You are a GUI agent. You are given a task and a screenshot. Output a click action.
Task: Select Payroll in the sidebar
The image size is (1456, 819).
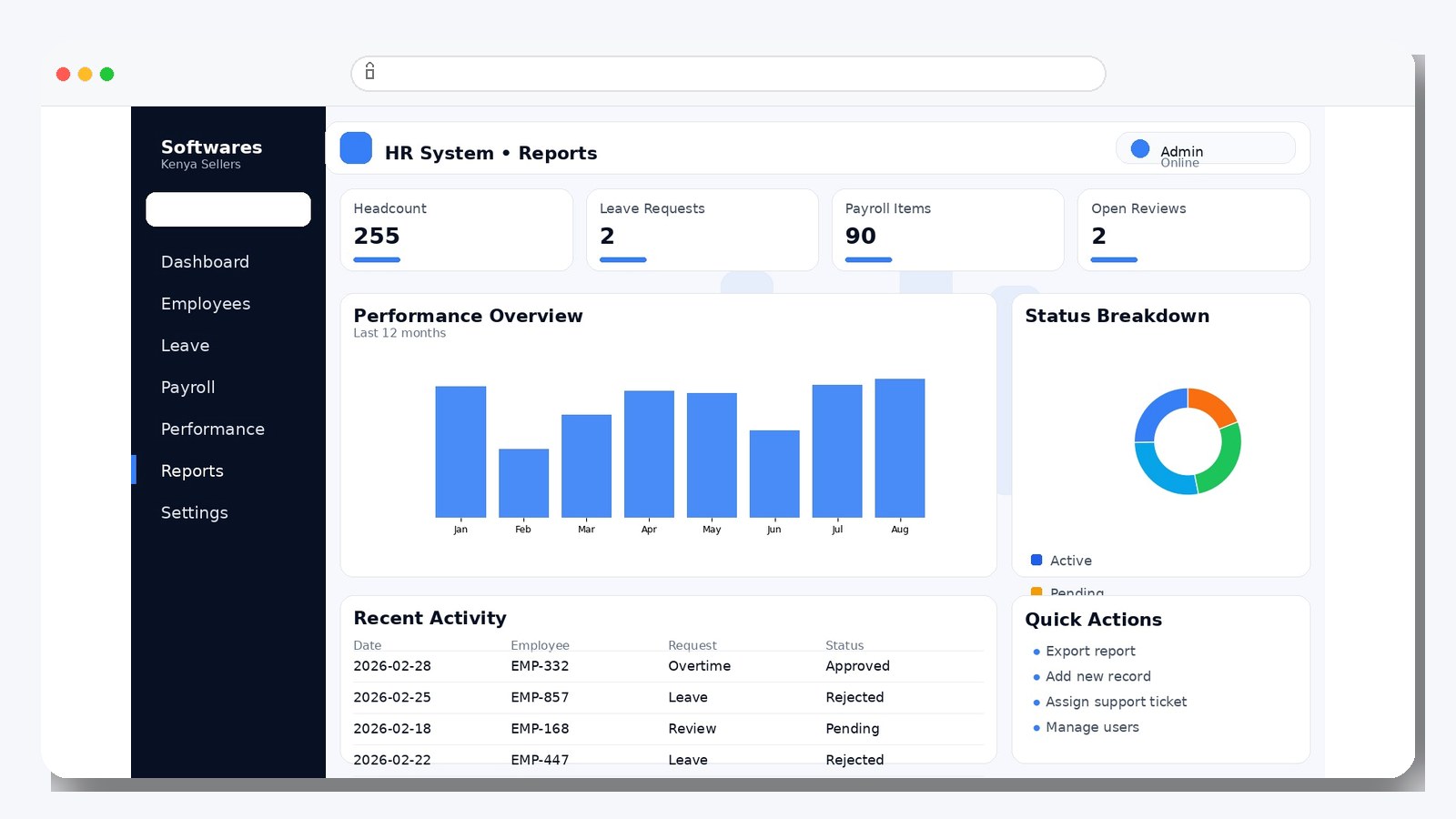tap(187, 387)
